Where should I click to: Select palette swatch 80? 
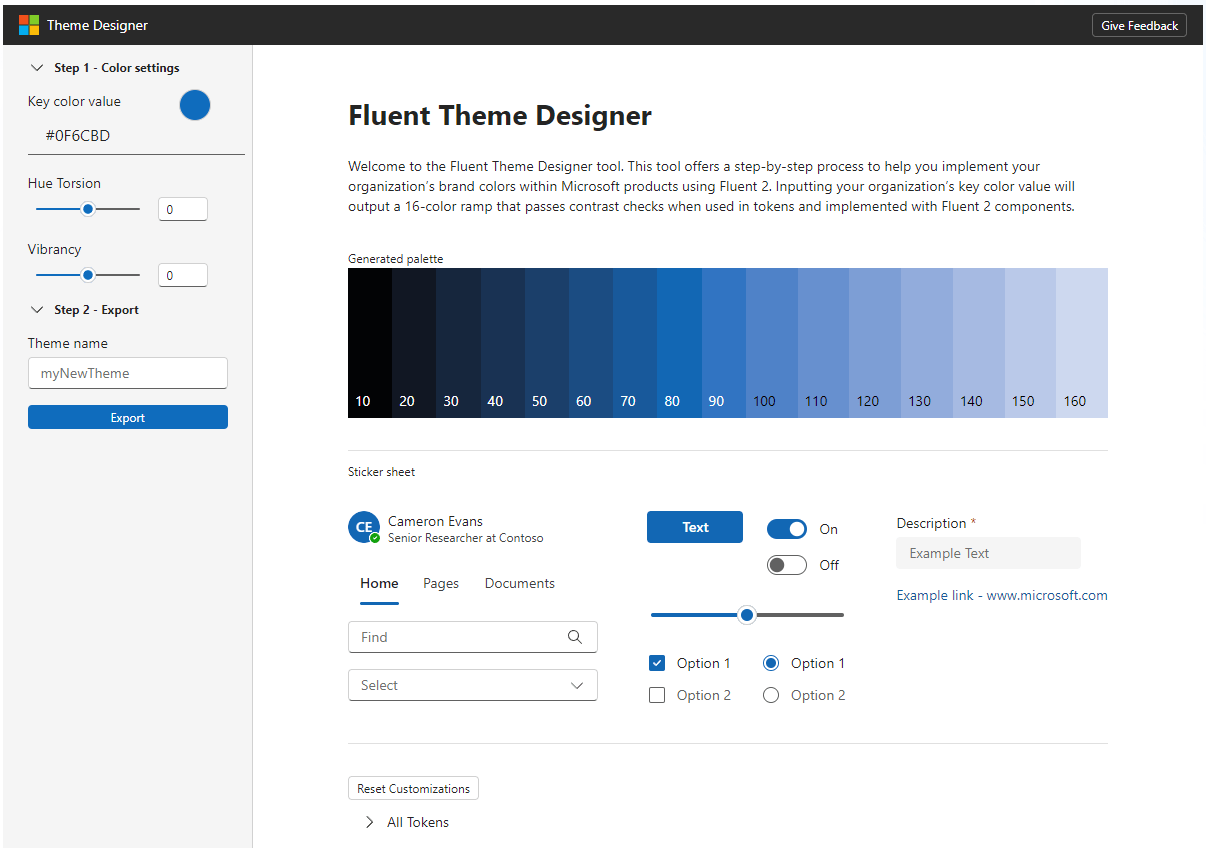(x=679, y=343)
